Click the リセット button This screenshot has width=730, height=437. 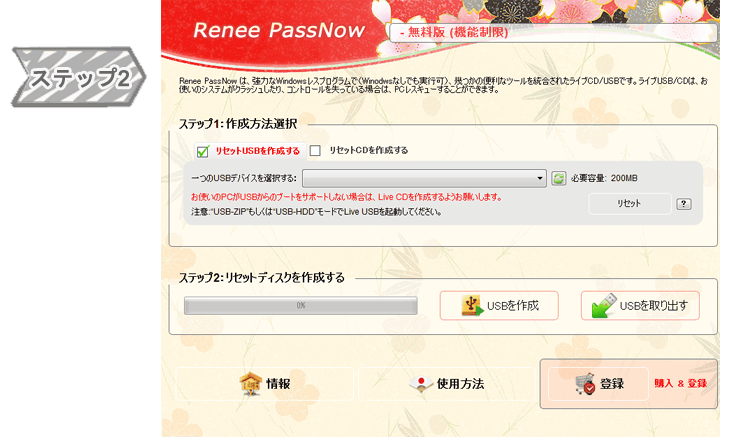[629, 203]
